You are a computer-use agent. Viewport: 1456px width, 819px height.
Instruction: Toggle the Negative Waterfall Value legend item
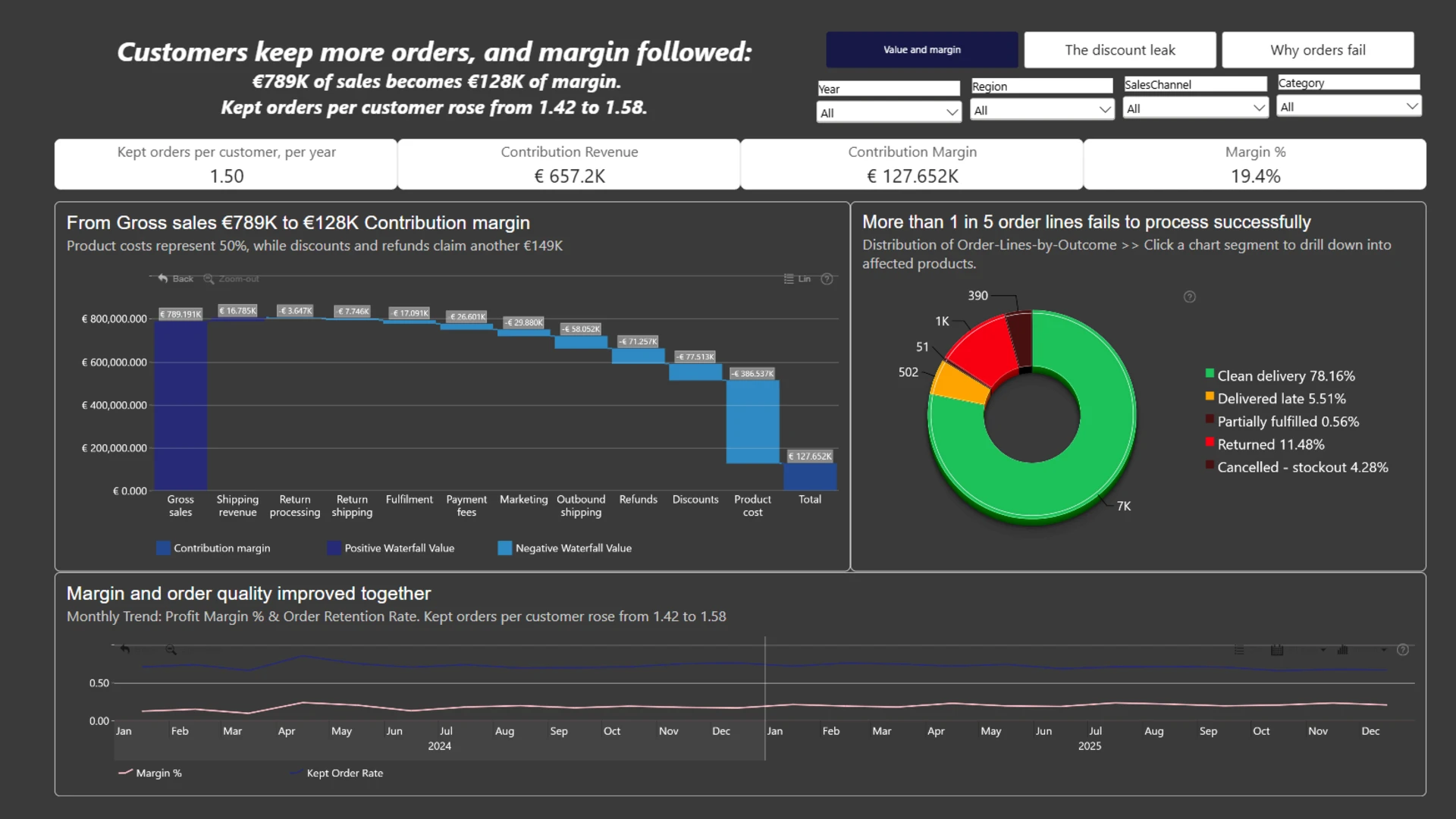coord(564,548)
